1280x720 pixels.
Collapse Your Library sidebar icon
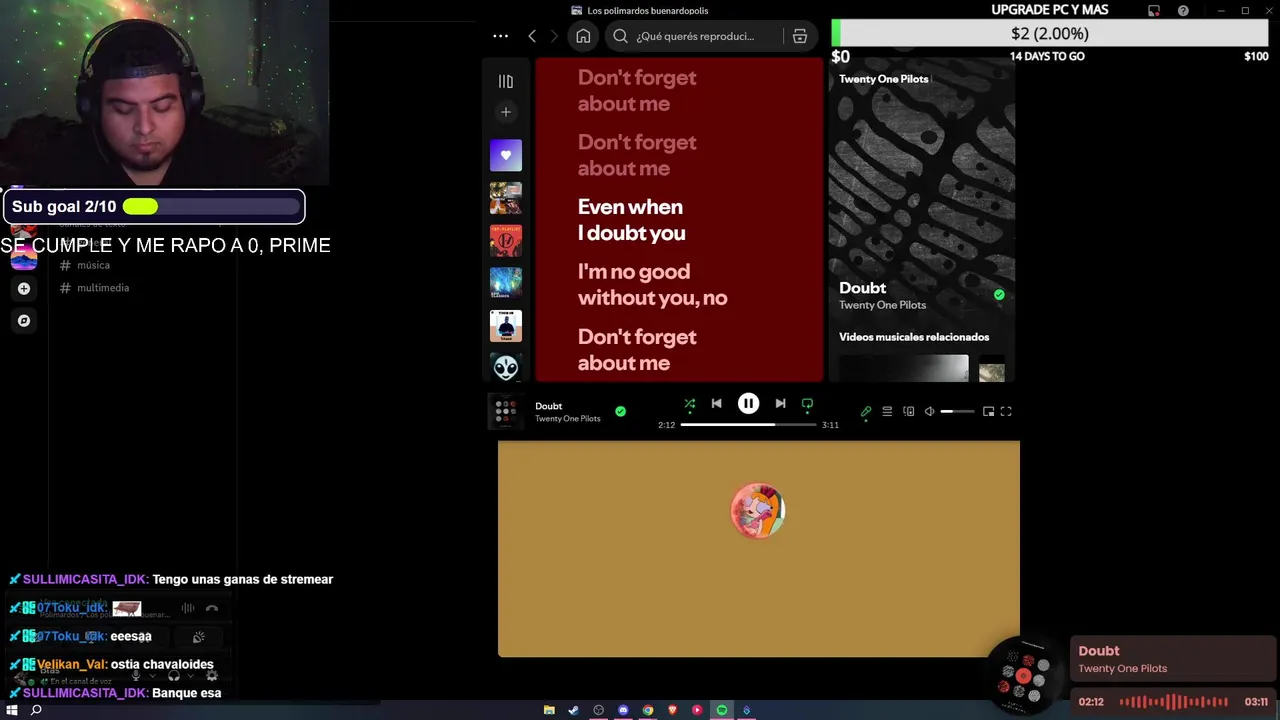pos(506,81)
